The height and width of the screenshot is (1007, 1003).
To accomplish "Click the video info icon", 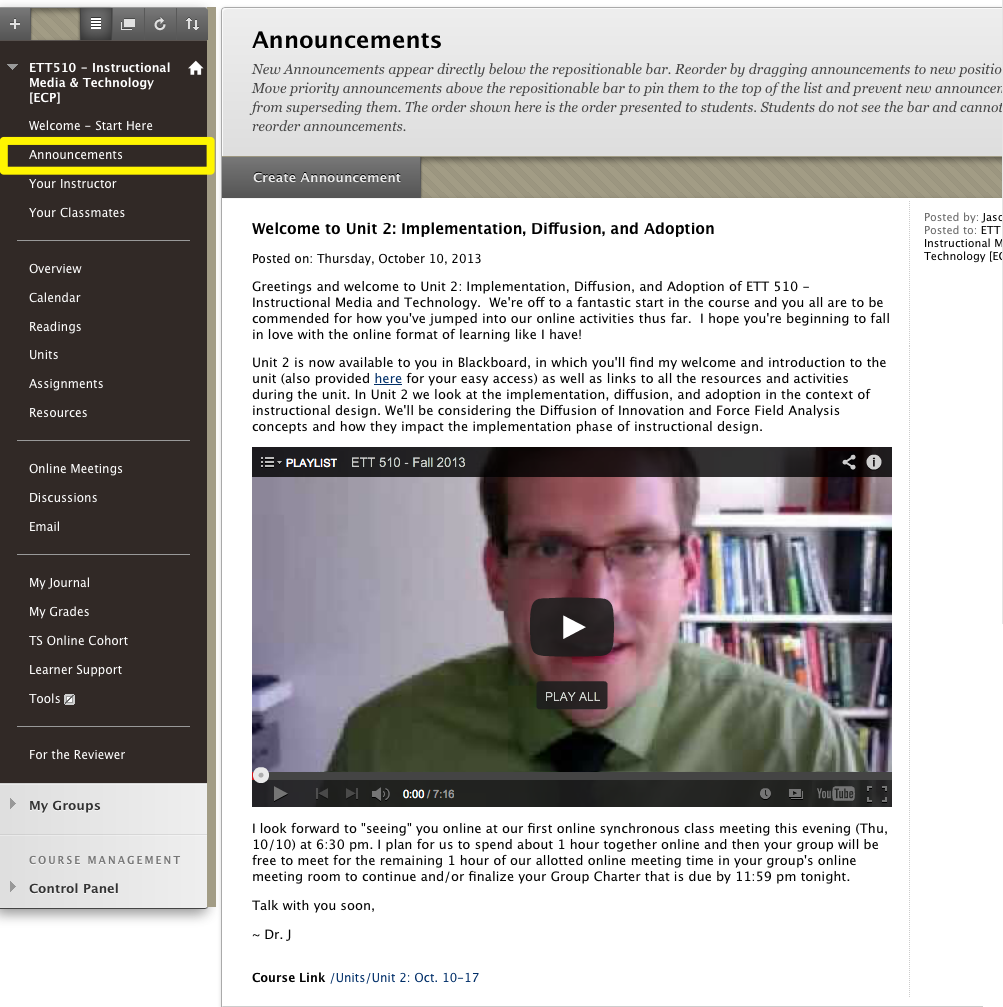I will (874, 462).
